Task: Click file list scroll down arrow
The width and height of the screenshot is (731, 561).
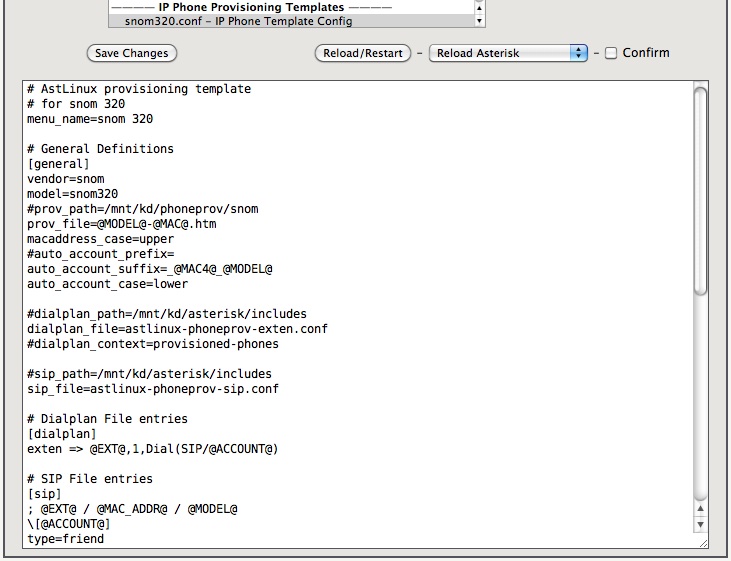Action: coord(479,21)
